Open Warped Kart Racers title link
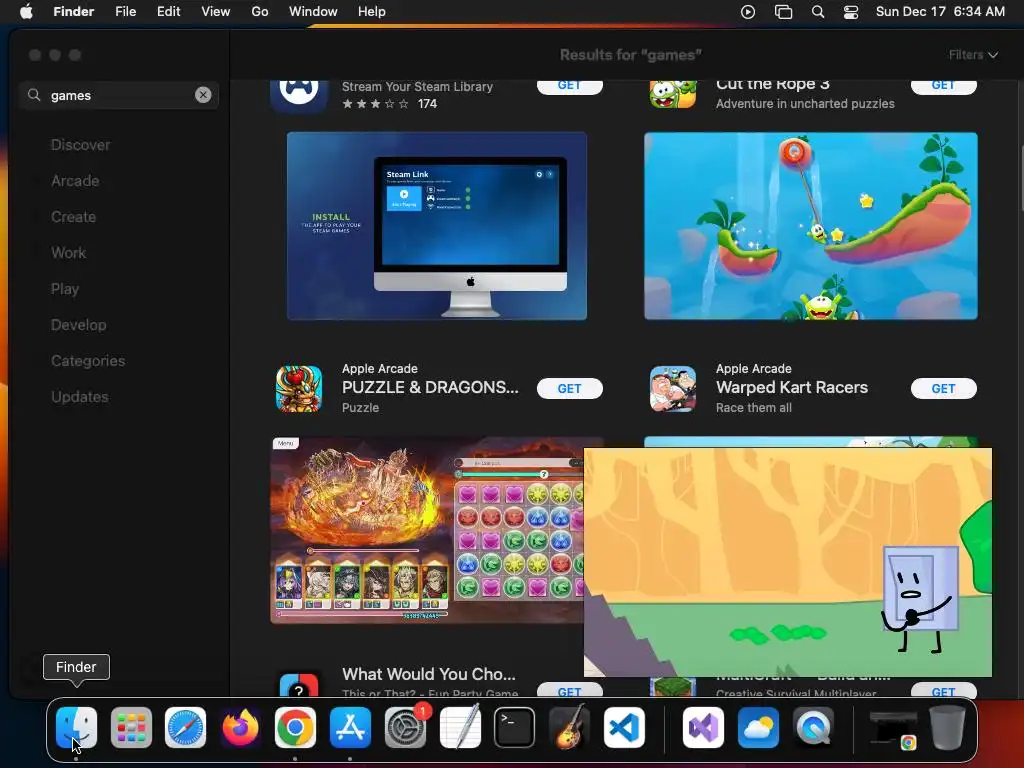The width and height of the screenshot is (1024, 768). coord(792,387)
